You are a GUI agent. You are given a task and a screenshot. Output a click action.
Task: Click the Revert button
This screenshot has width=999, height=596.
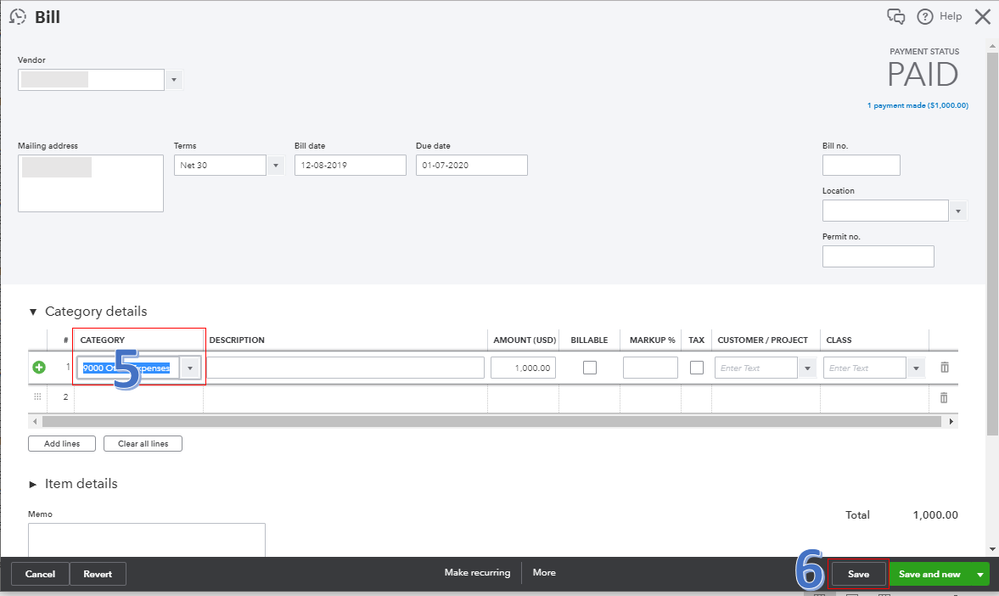tap(97, 574)
